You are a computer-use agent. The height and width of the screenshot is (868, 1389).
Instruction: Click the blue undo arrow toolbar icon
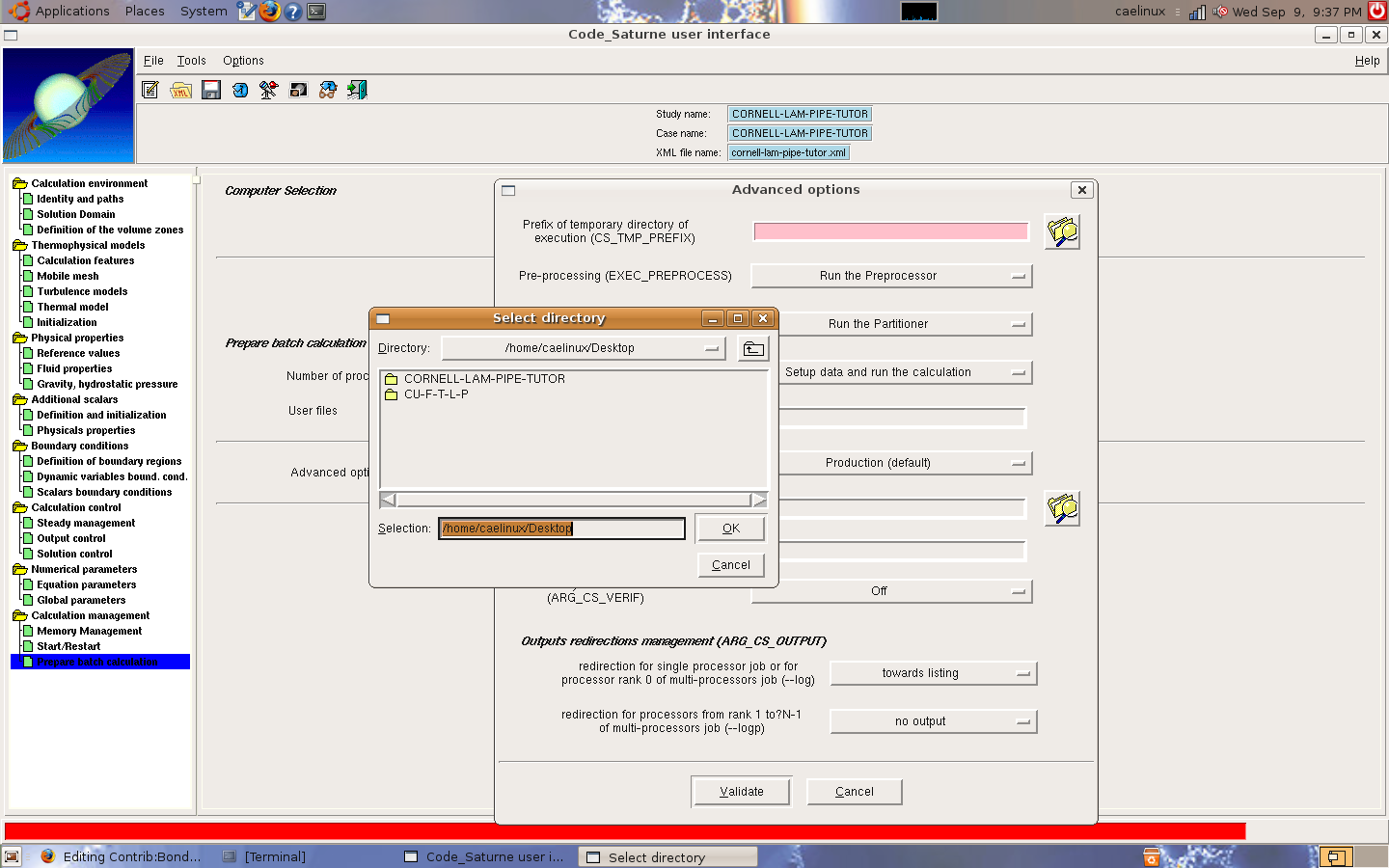coord(240,90)
